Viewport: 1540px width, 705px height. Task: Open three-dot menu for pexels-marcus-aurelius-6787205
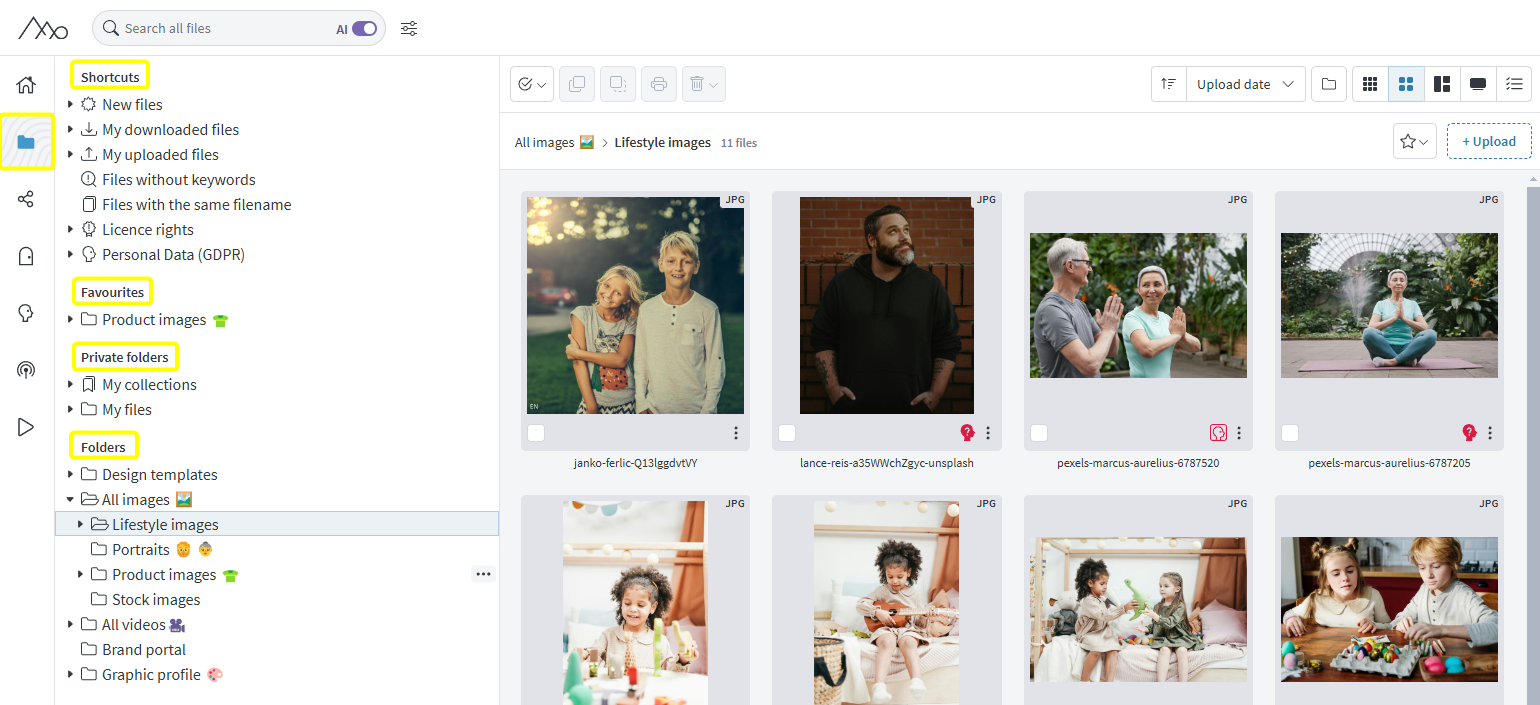click(x=1490, y=433)
